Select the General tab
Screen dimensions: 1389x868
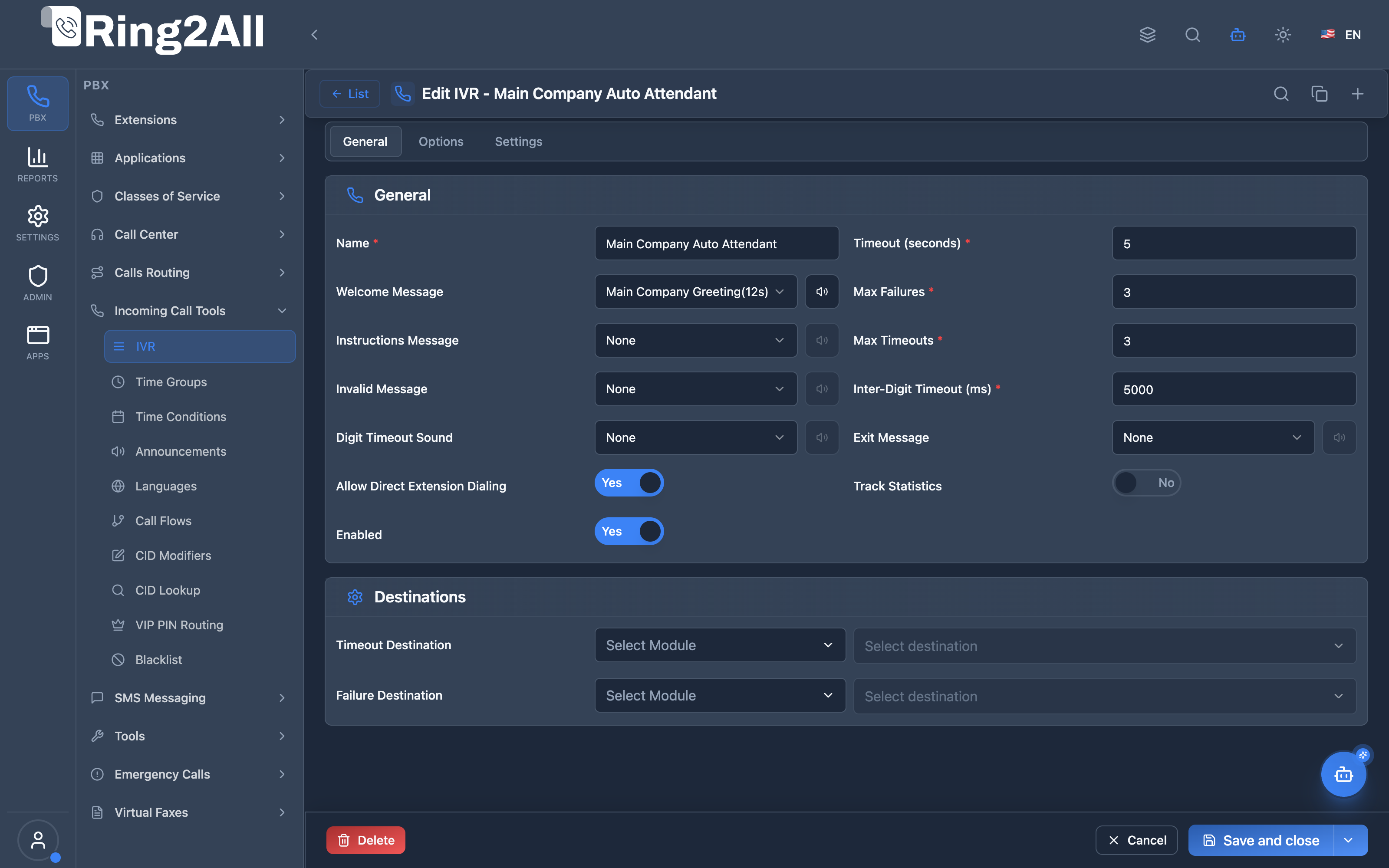point(365,141)
